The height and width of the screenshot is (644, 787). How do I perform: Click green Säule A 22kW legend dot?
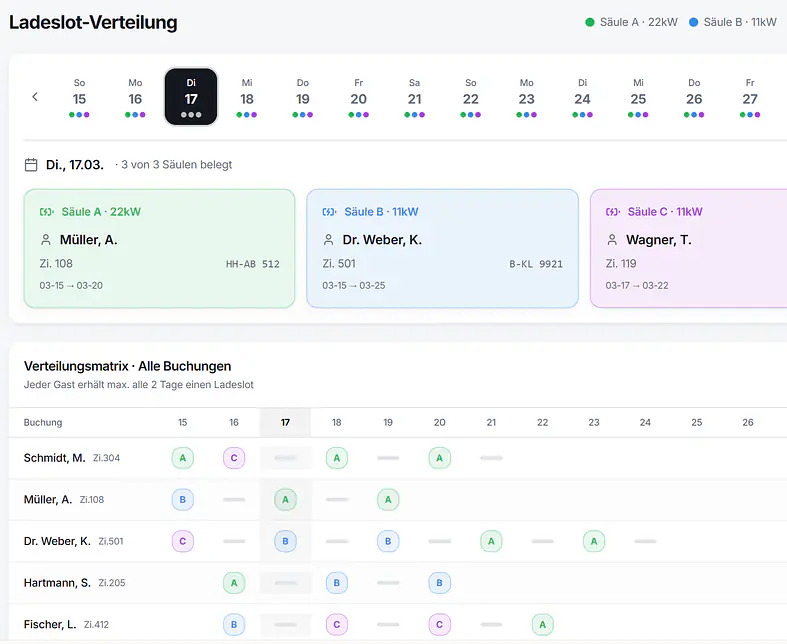(x=590, y=22)
